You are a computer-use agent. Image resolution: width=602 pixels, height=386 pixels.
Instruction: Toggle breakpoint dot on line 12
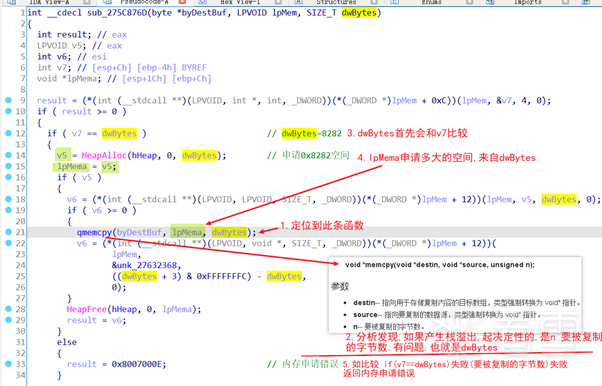pyautogui.click(x=8, y=133)
